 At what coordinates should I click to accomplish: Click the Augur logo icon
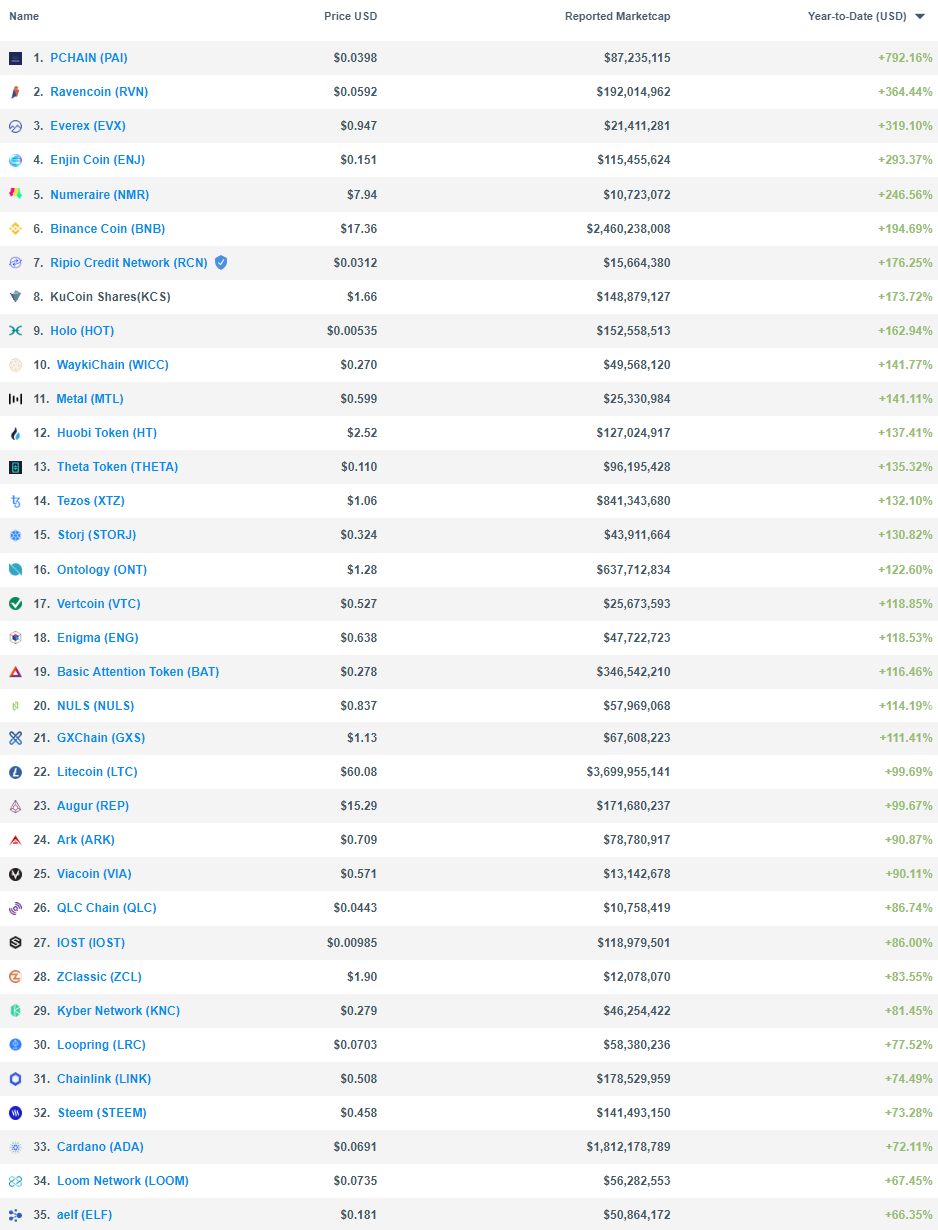click(15, 806)
